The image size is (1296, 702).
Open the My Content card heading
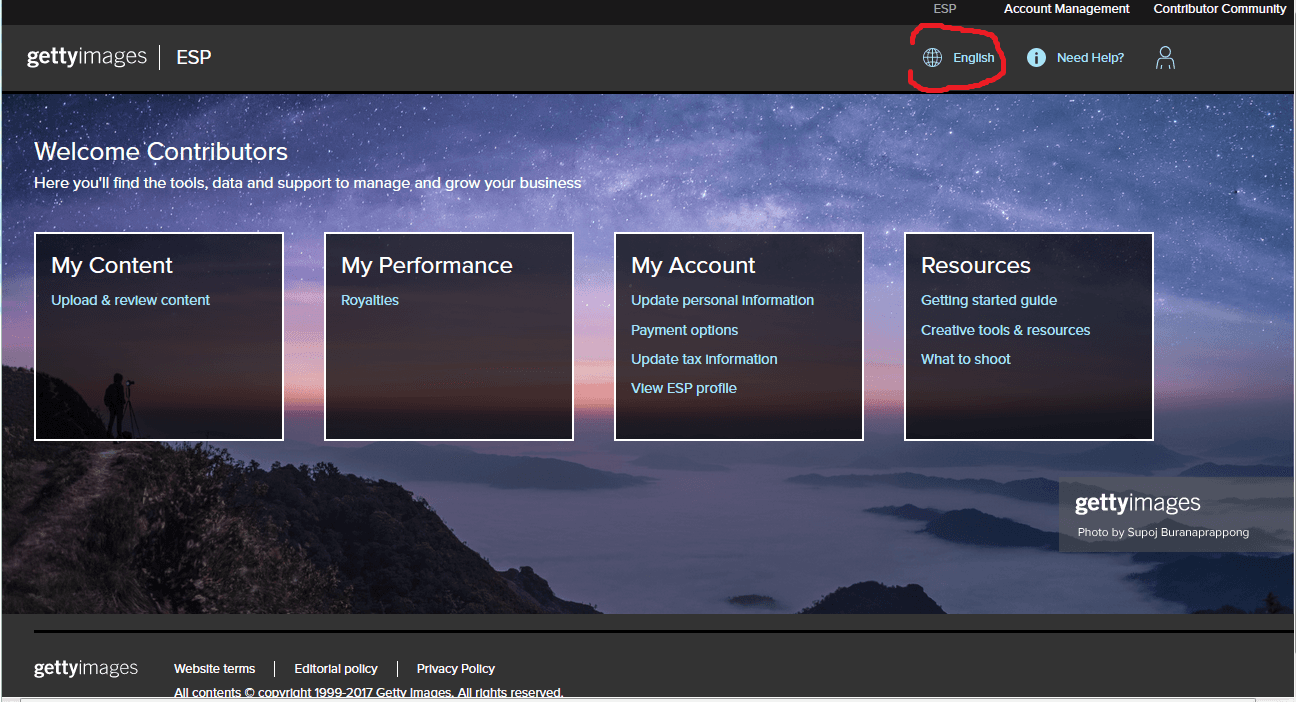[x=112, y=265]
